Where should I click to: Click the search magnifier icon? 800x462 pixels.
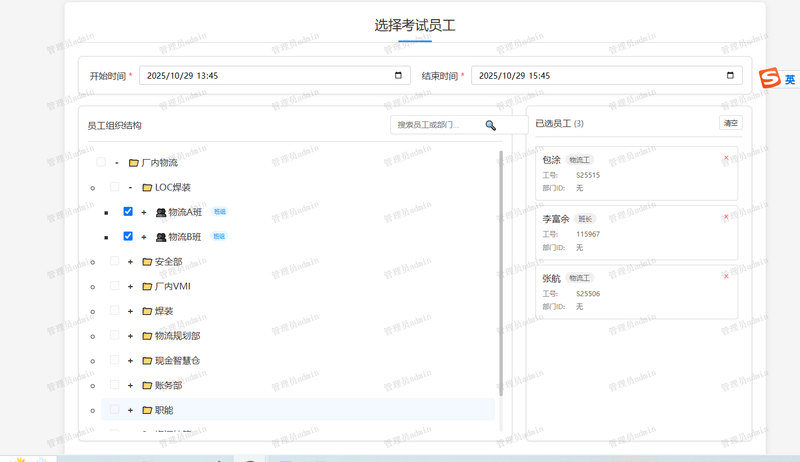pos(490,125)
